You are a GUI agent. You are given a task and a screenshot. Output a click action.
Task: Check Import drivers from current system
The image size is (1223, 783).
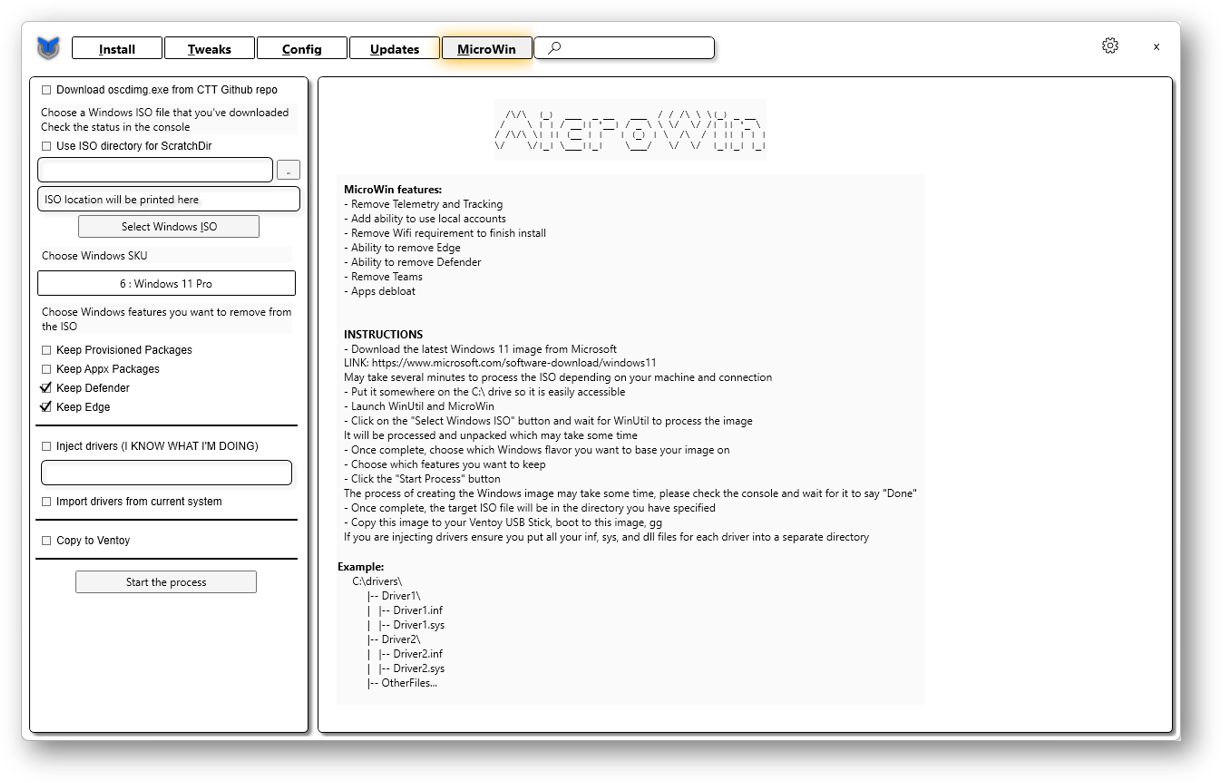pos(46,502)
